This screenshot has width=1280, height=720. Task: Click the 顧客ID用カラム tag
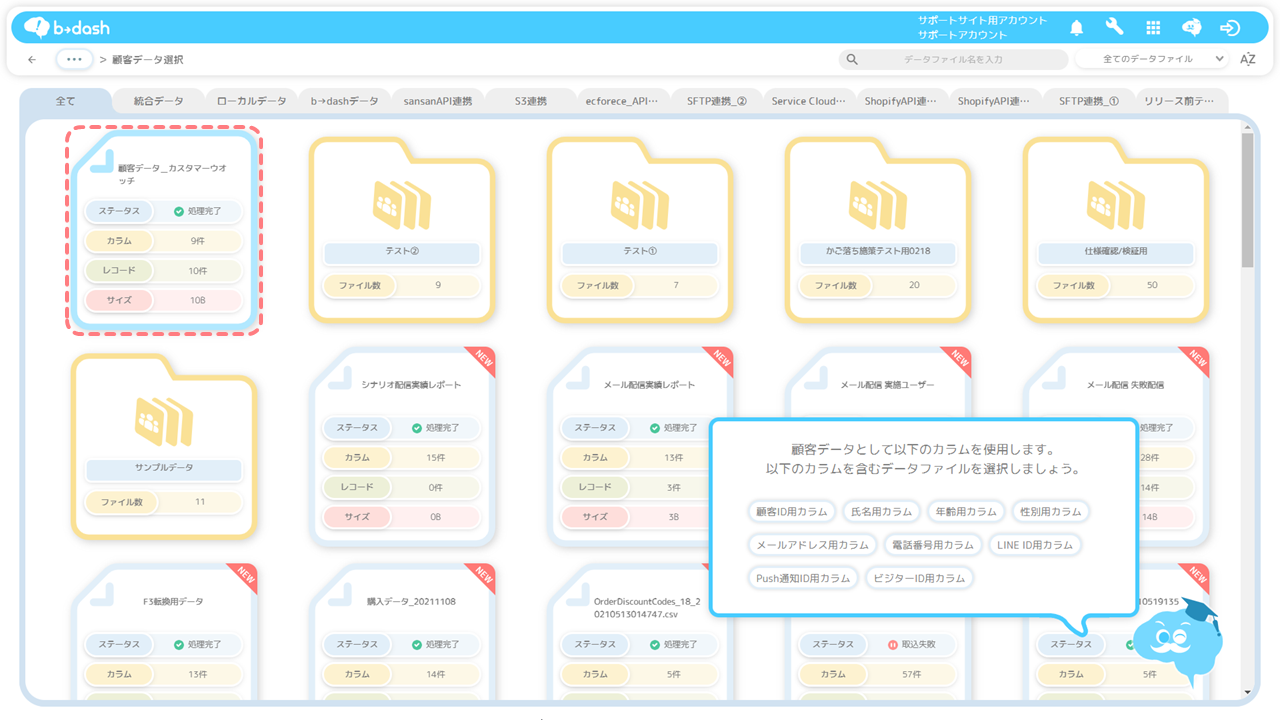[792, 511]
